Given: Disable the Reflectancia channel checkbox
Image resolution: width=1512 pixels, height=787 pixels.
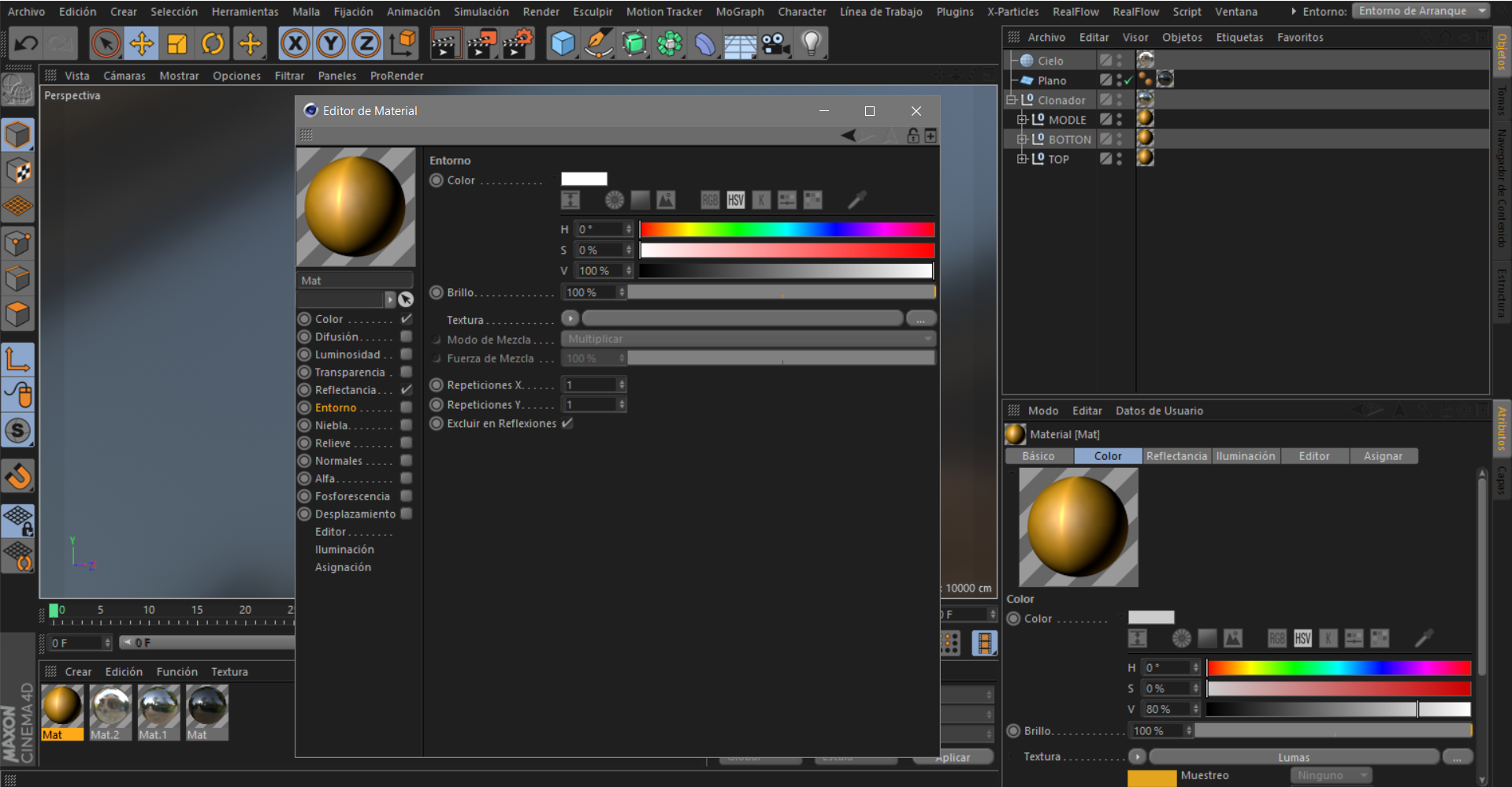Looking at the screenshot, I should [407, 390].
